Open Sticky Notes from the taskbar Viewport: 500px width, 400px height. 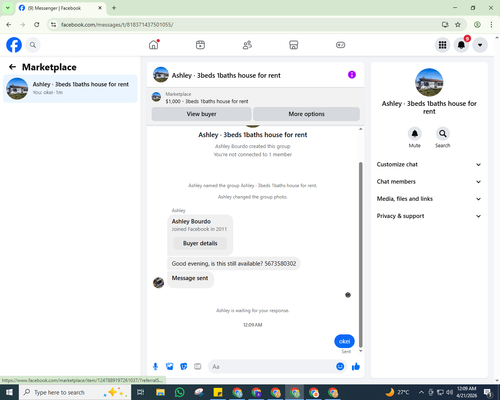(x=218, y=392)
